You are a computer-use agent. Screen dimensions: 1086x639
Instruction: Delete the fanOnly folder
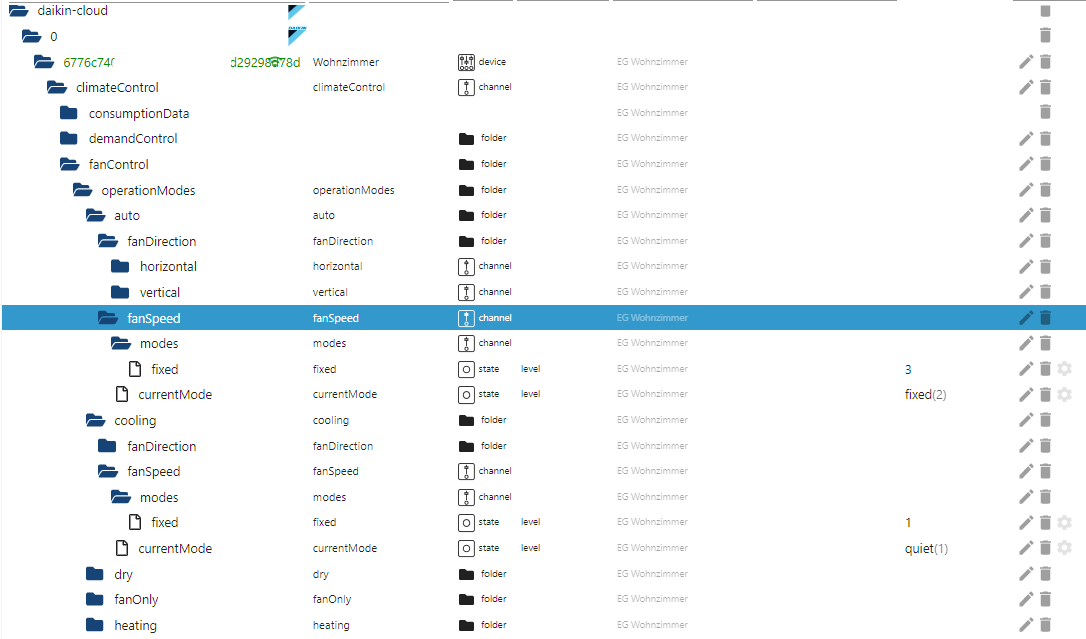pyautogui.click(x=1046, y=599)
